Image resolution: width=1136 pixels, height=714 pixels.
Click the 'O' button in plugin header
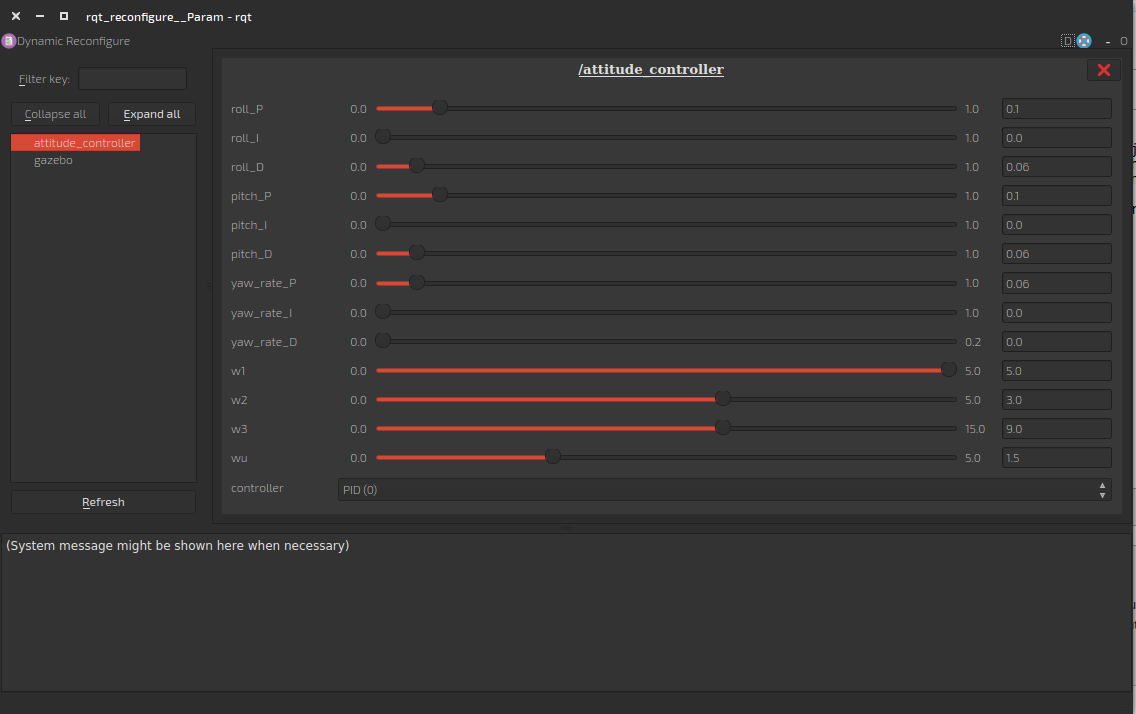click(x=1123, y=42)
